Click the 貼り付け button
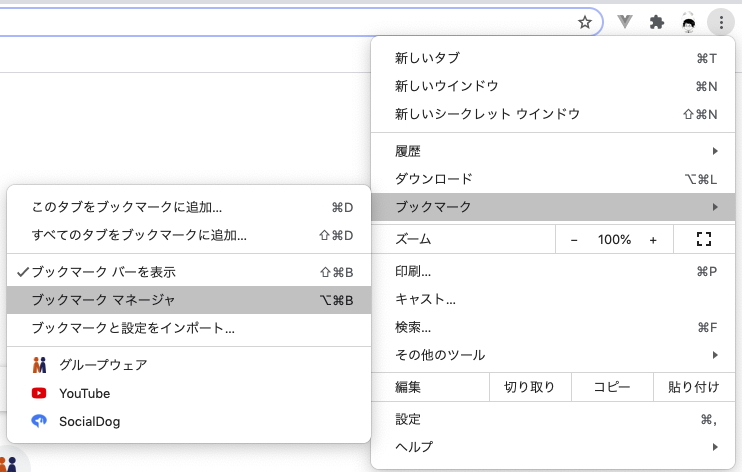The height and width of the screenshot is (472, 742). click(694, 387)
